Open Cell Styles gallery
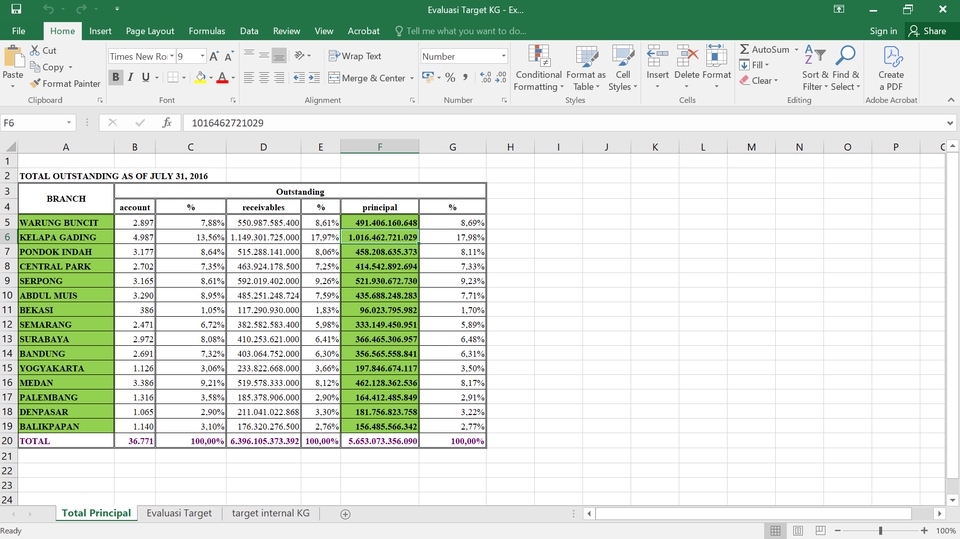 pos(623,68)
